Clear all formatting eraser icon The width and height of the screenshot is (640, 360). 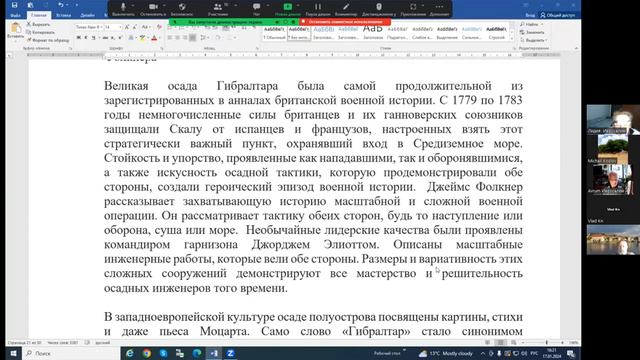tap(159, 27)
